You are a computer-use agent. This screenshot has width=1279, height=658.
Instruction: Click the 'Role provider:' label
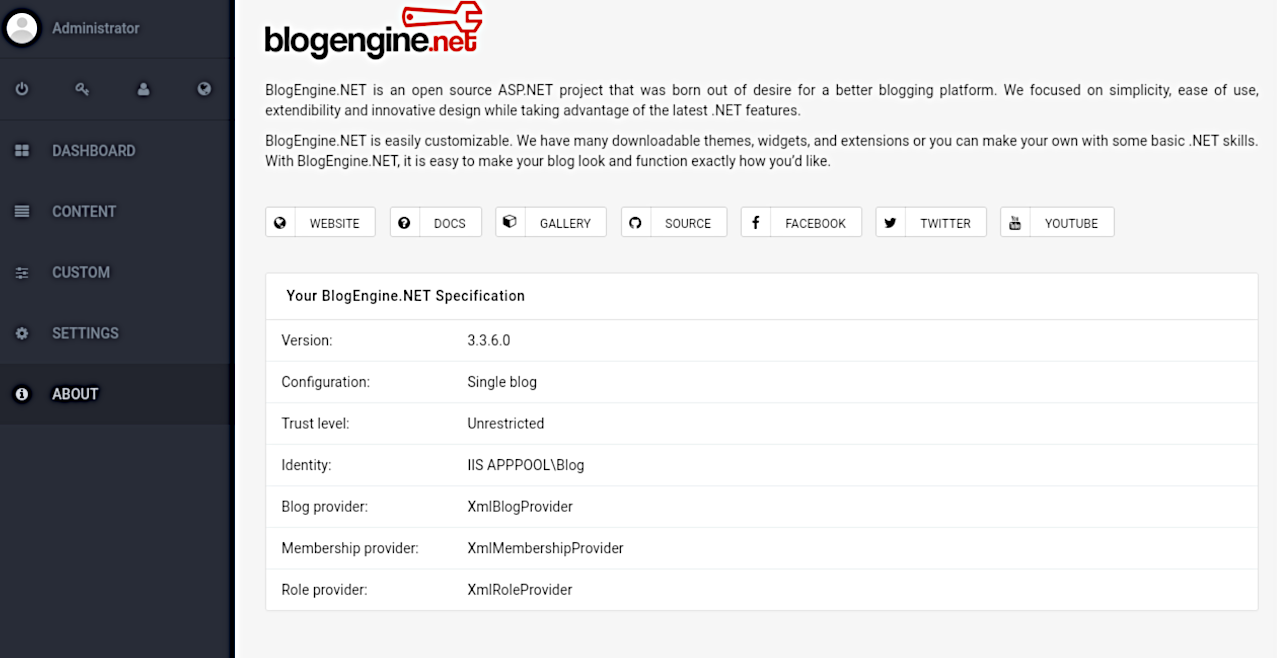tap(325, 590)
